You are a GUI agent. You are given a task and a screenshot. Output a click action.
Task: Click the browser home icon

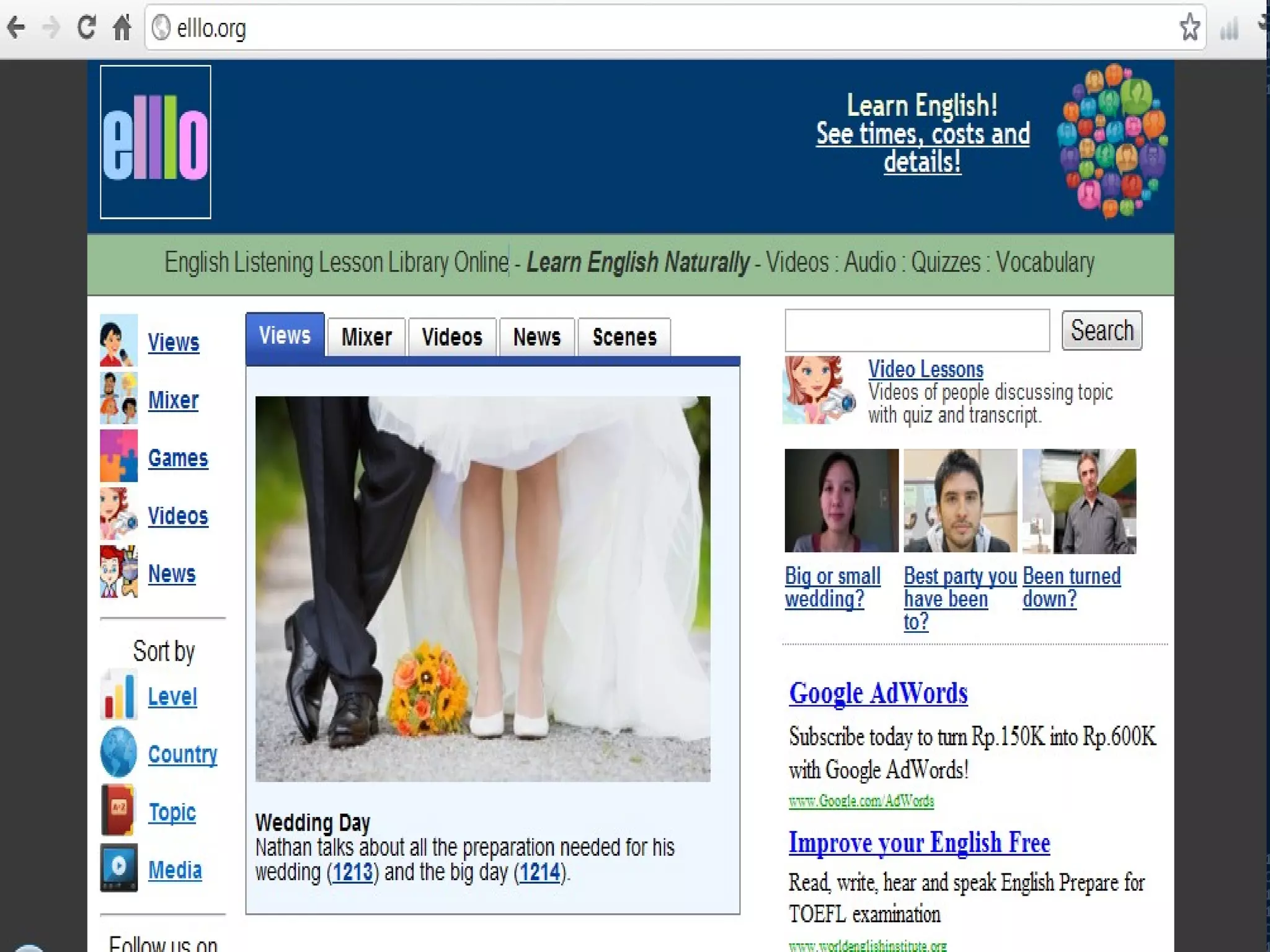pos(122,28)
